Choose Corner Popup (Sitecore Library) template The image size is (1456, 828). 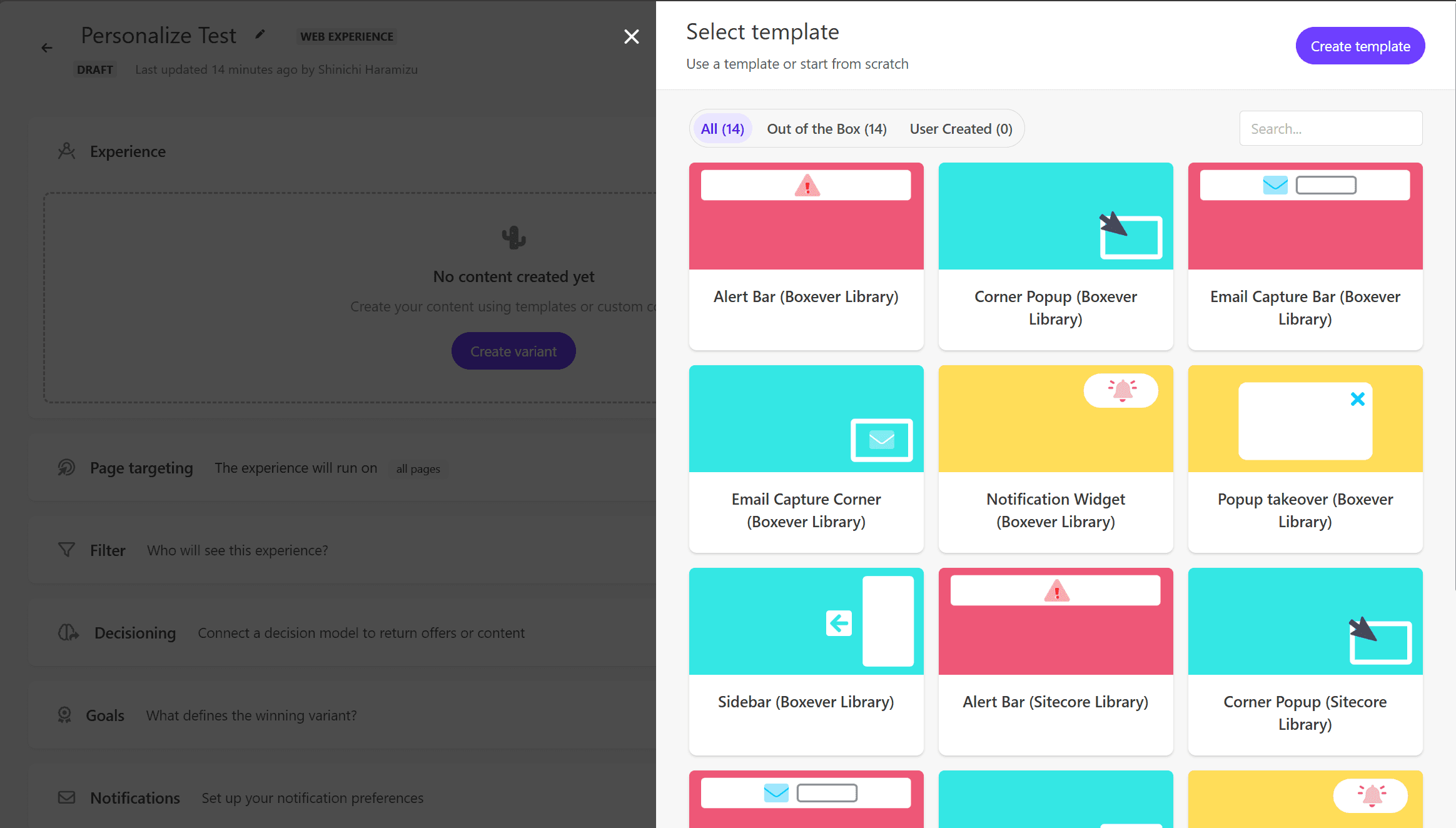1305,661
